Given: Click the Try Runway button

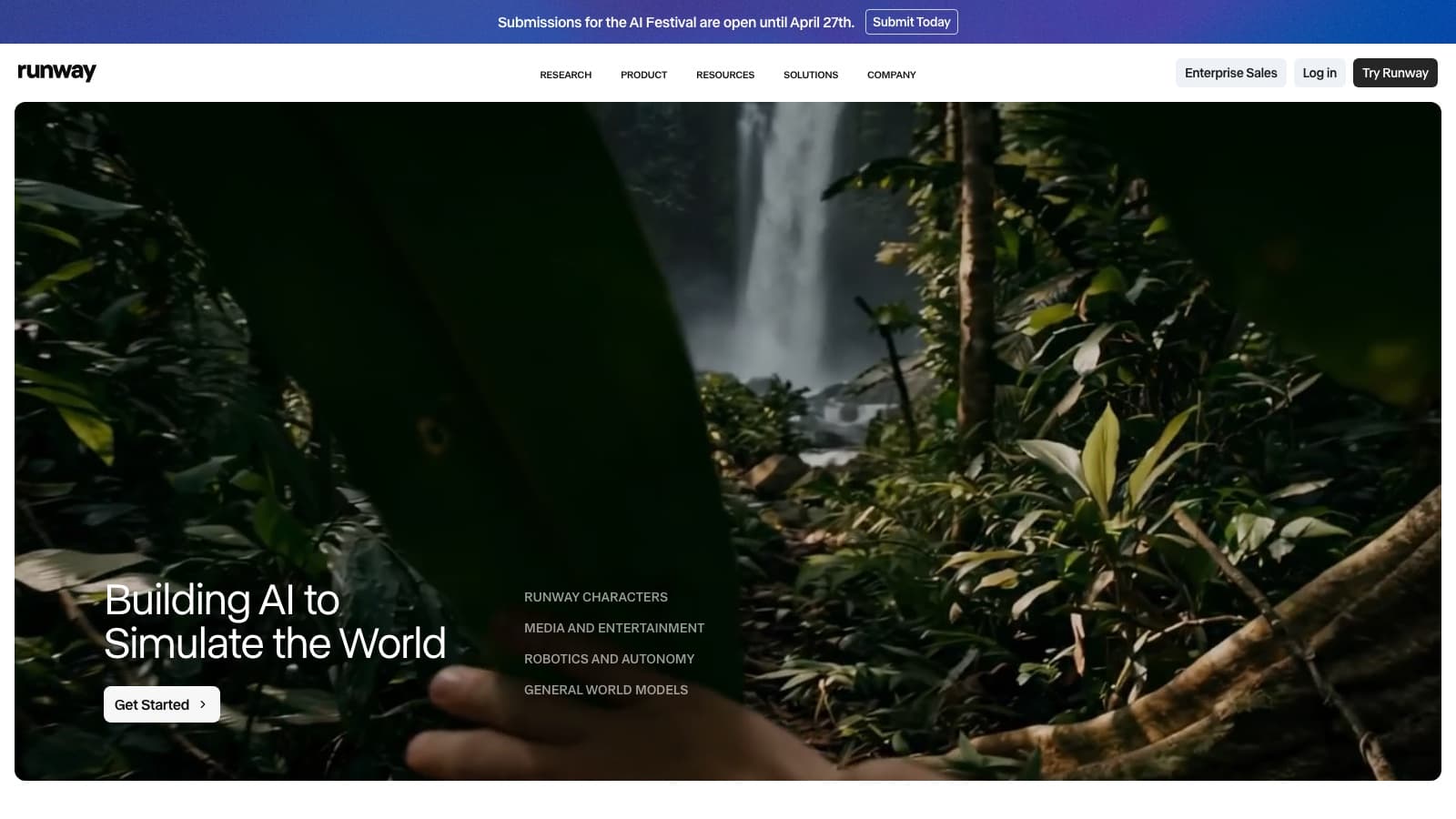Looking at the screenshot, I should [x=1395, y=73].
